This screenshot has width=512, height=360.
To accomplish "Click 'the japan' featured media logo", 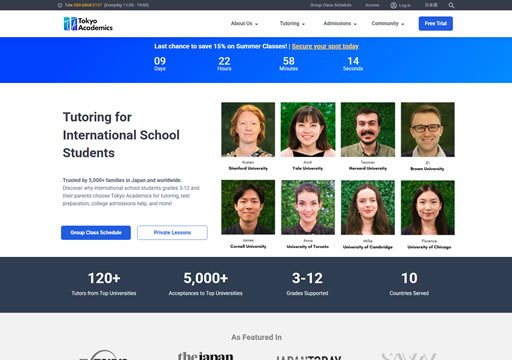I will [205, 356].
